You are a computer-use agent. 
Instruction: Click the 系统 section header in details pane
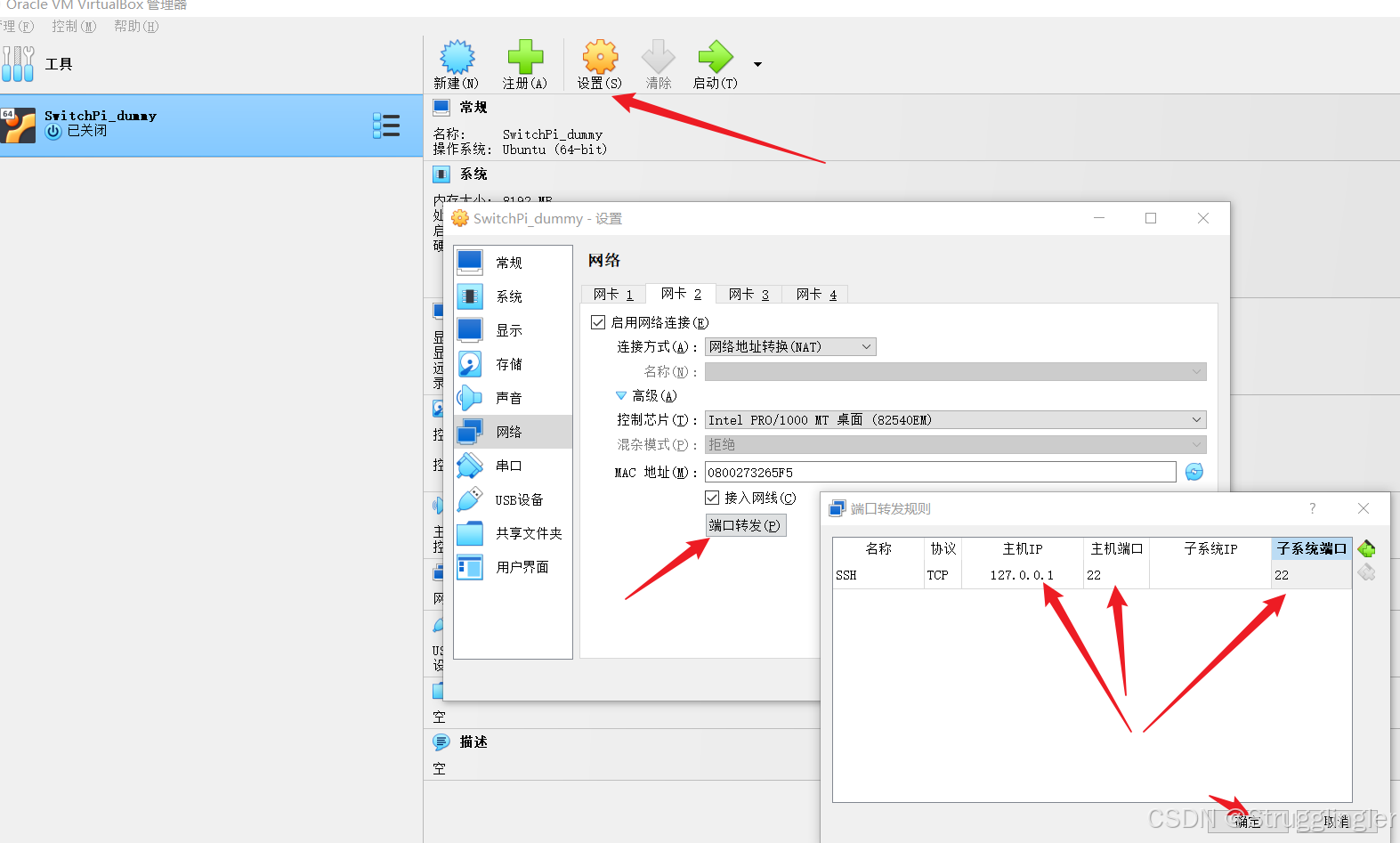[473, 174]
